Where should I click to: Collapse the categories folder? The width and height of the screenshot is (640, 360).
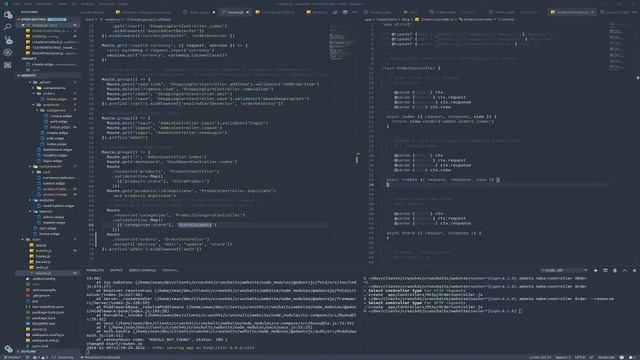coord(56,110)
